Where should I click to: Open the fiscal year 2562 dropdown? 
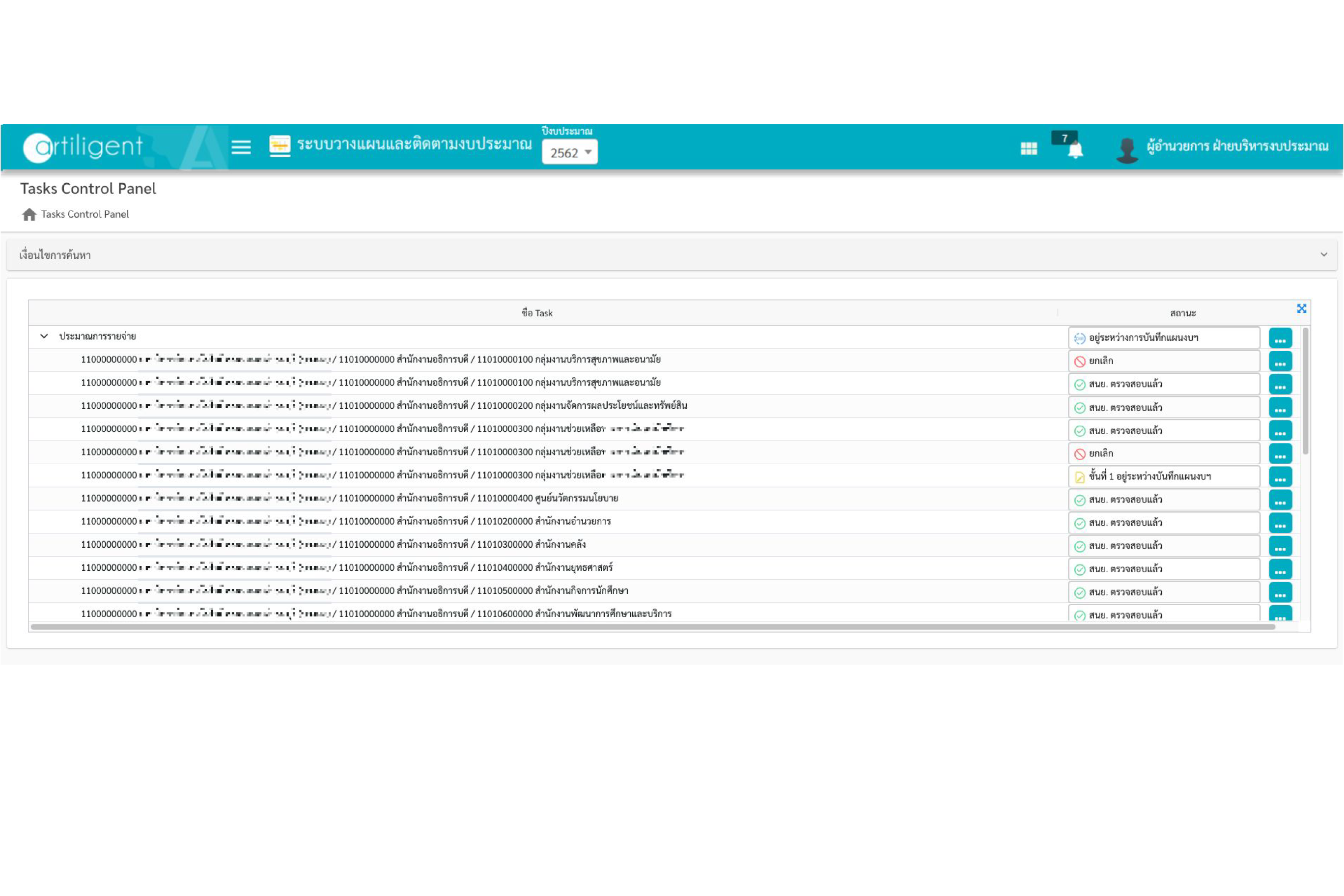pyautogui.click(x=569, y=153)
